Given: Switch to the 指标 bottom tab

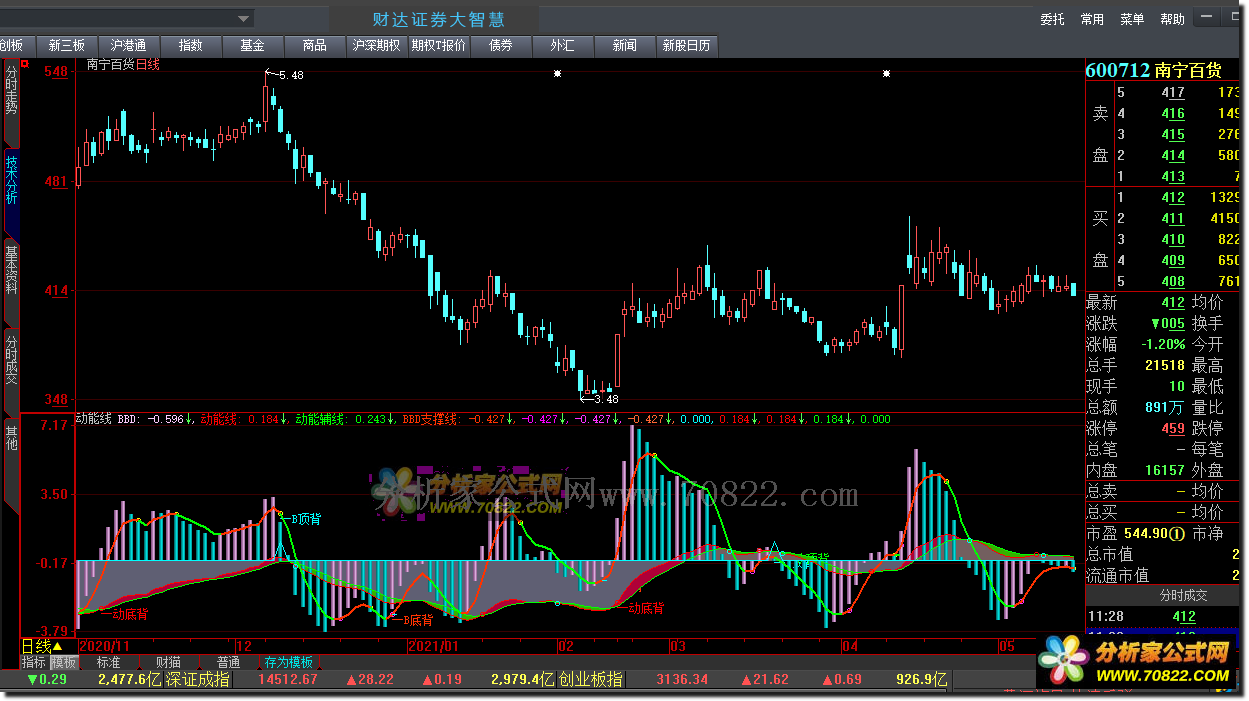Looking at the screenshot, I should point(34,662).
